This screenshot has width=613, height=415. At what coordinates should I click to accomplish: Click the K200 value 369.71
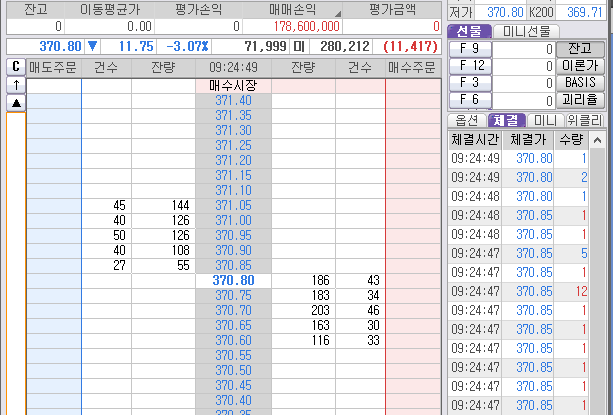[x=585, y=13]
